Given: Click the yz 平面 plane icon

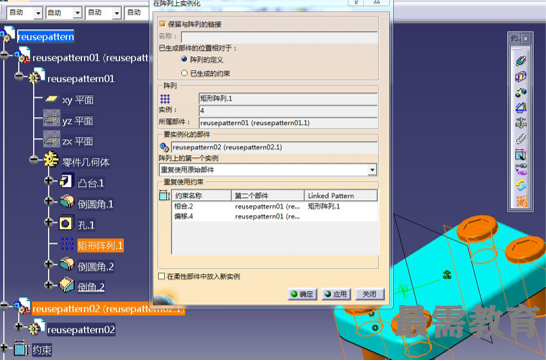Looking at the screenshot, I should click(52, 118).
